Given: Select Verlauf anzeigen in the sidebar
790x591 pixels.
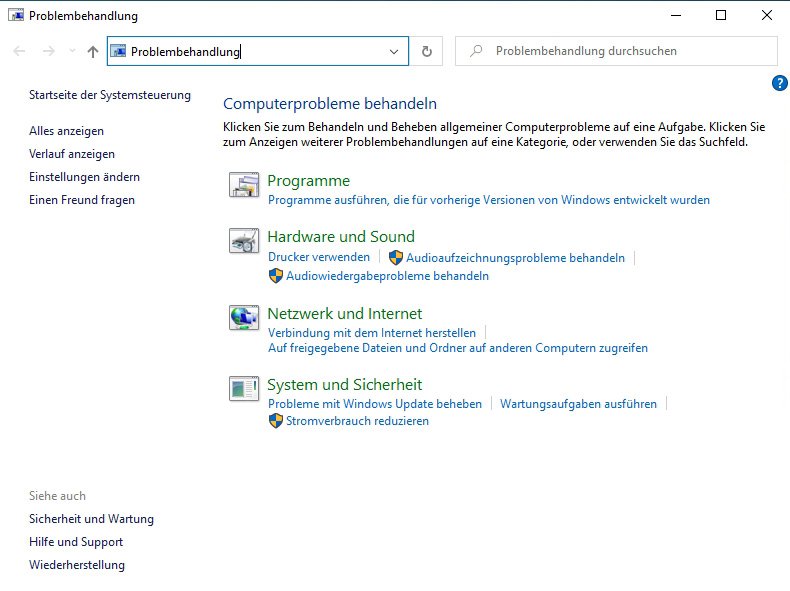Looking at the screenshot, I should tap(72, 154).
